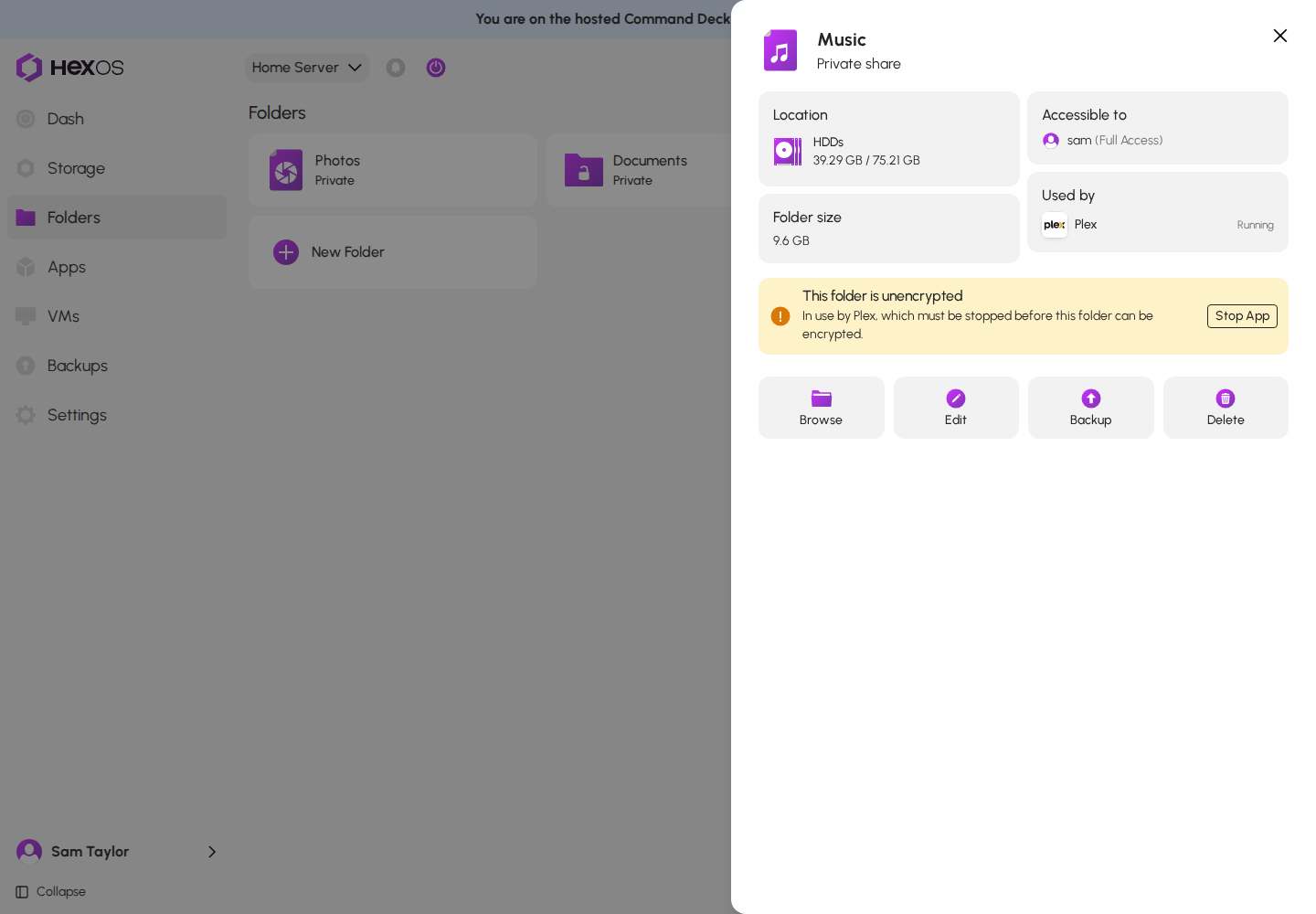Click the HexOS logo icon
The height and width of the screenshot is (914, 1316).
pos(29,67)
